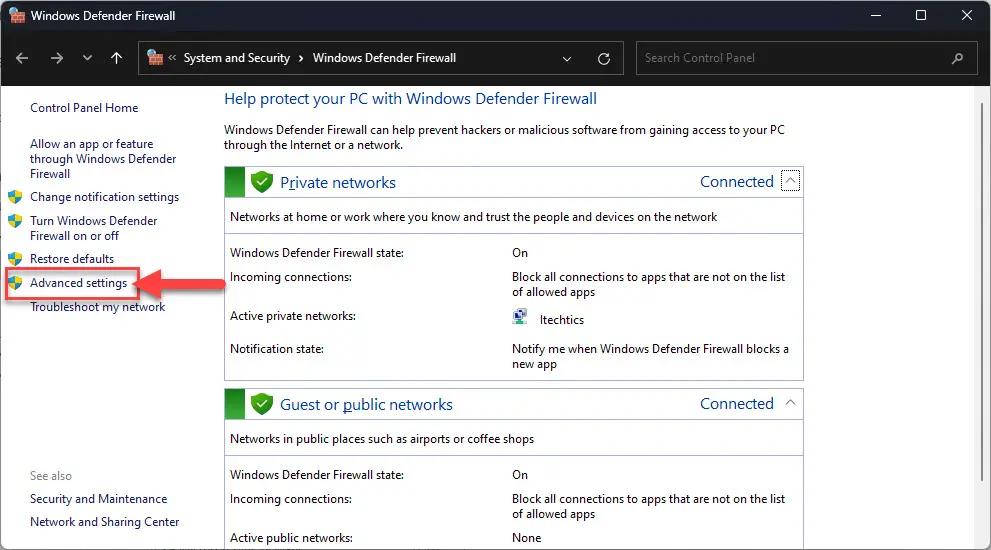Open Network and Sharing Center link
This screenshot has width=991, height=550.
[104, 522]
